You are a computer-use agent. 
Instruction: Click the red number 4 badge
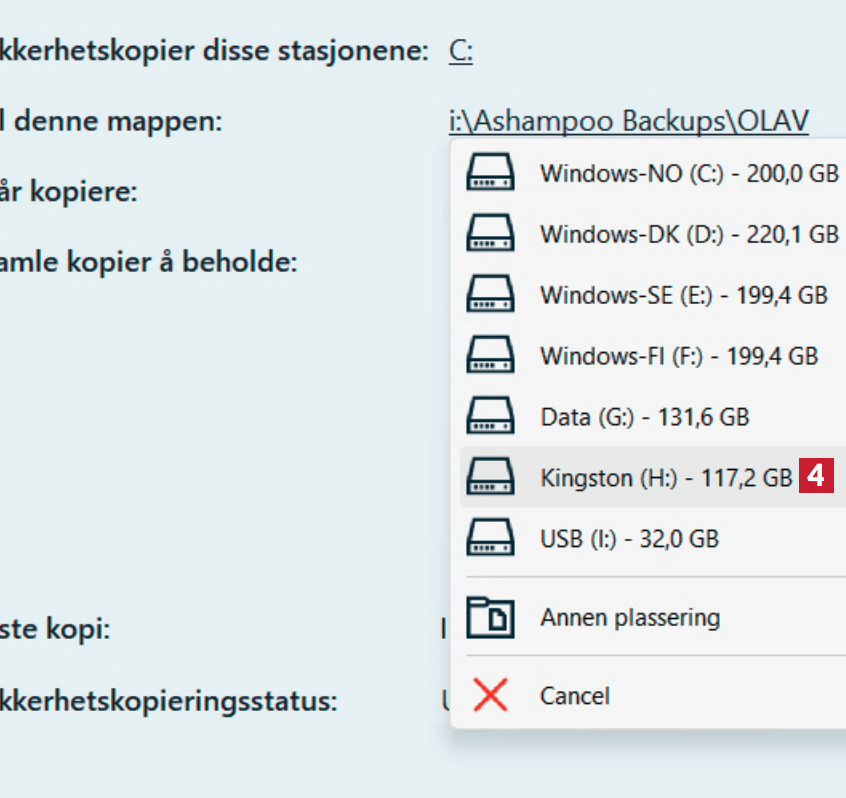(816, 477)
